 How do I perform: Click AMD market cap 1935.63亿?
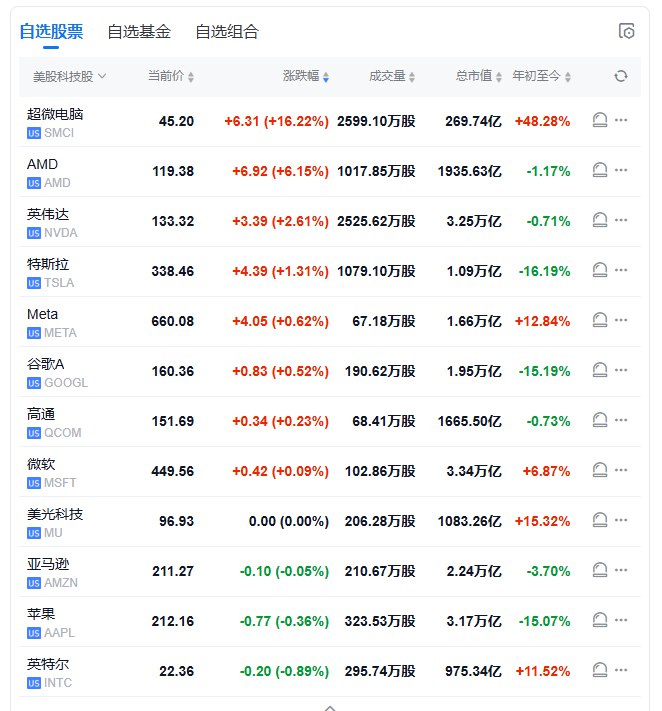pos(470,171)
